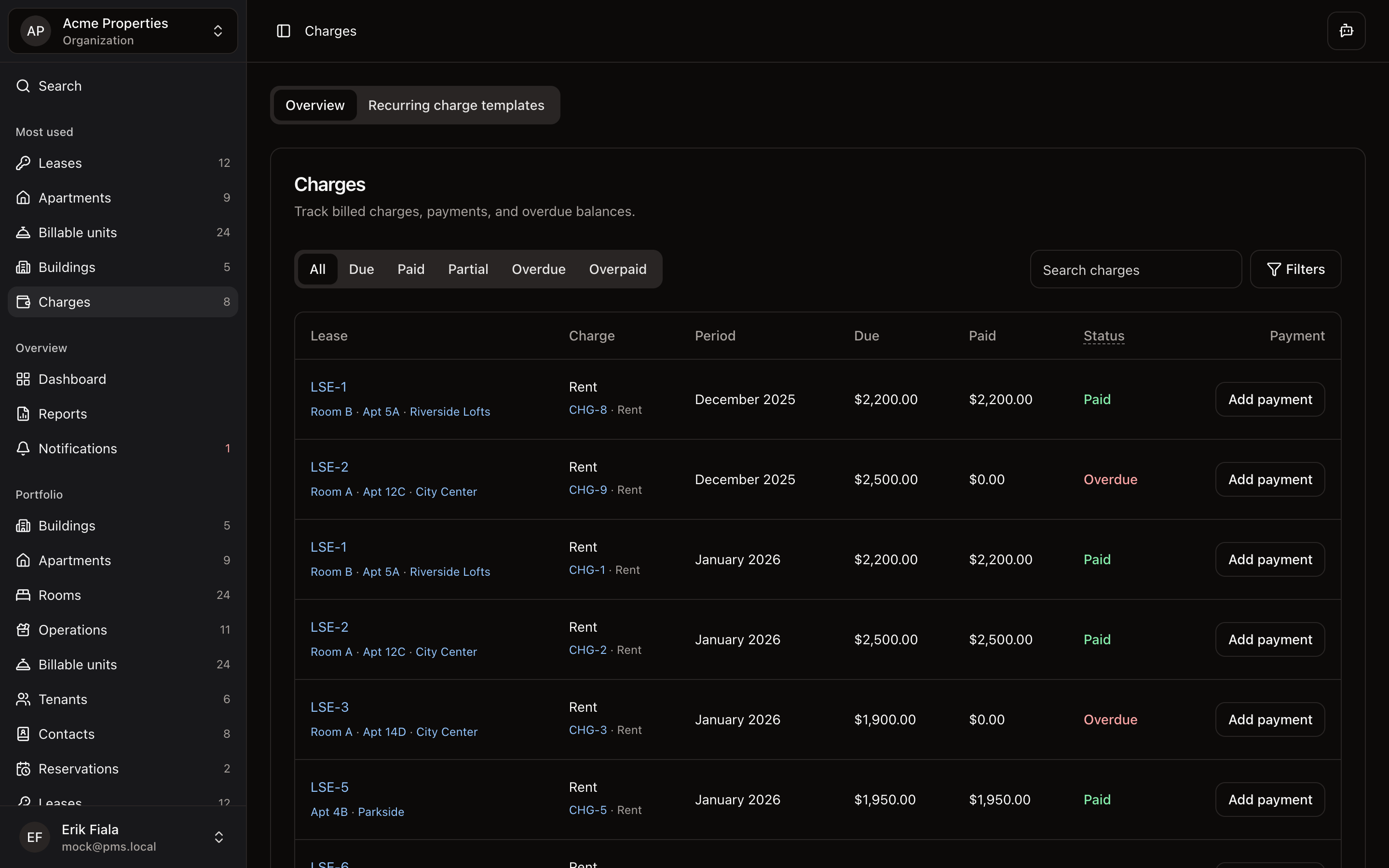Collapse the sidebar using the panel icon
Image resolution: width=1389 pixels, height=868 pixels.
click(x=284, y=30)
